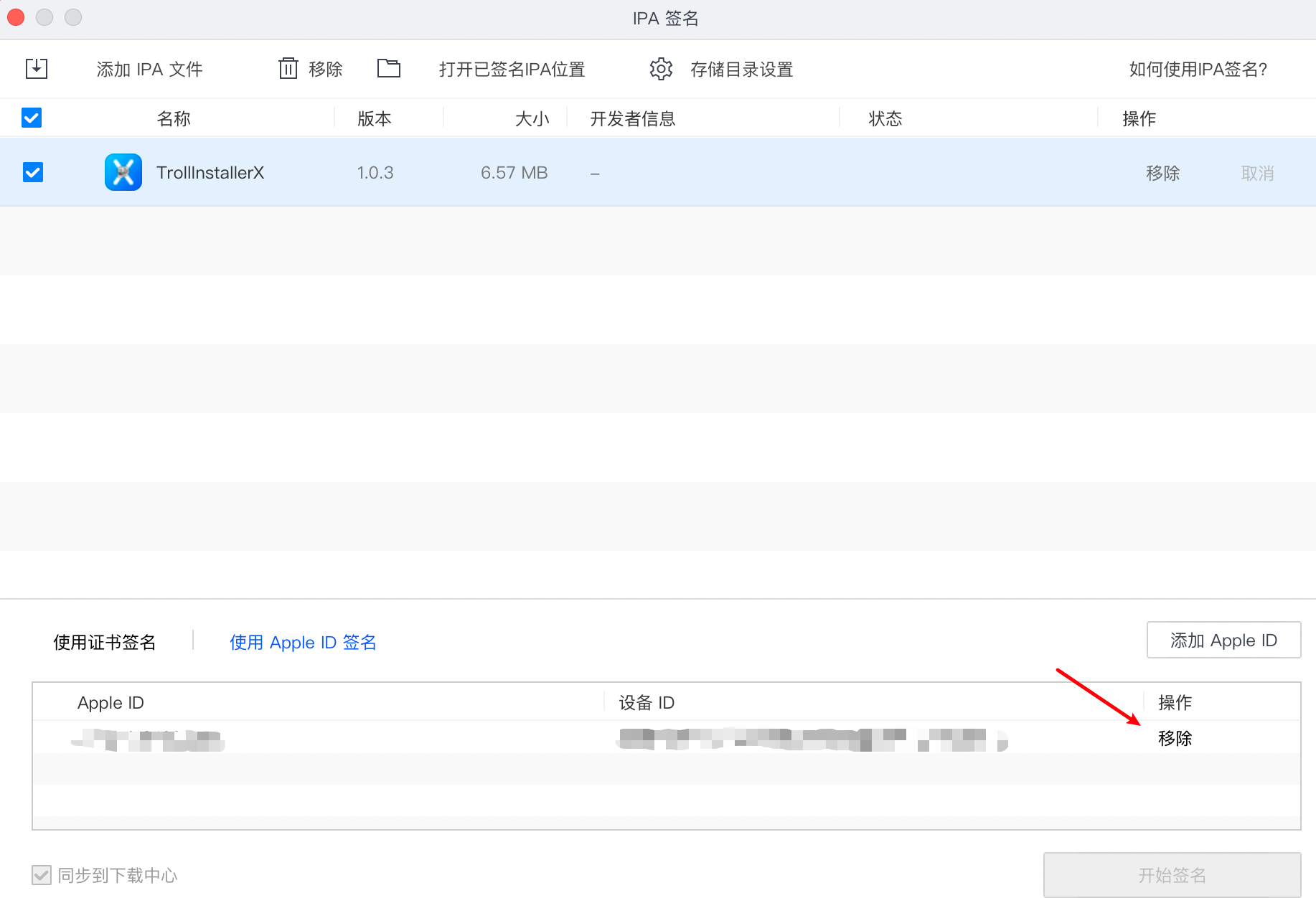
Task: Click the 1.0.3 version cell
Action: tap(375, 173)
